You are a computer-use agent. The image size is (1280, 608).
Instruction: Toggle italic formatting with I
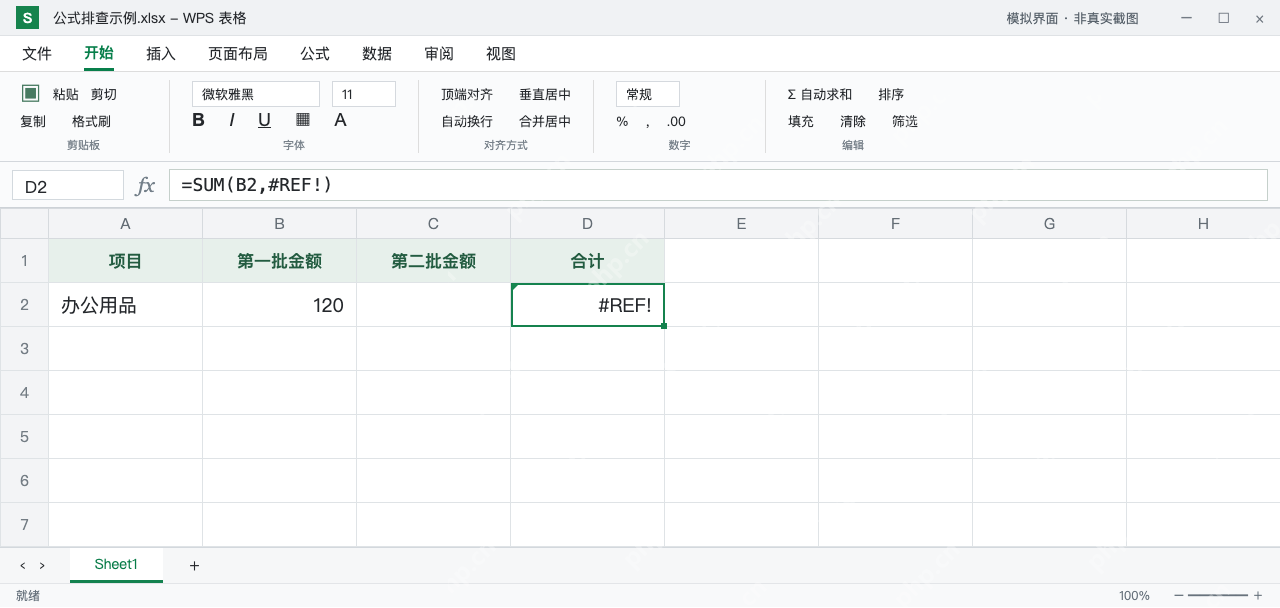(232, 120)
